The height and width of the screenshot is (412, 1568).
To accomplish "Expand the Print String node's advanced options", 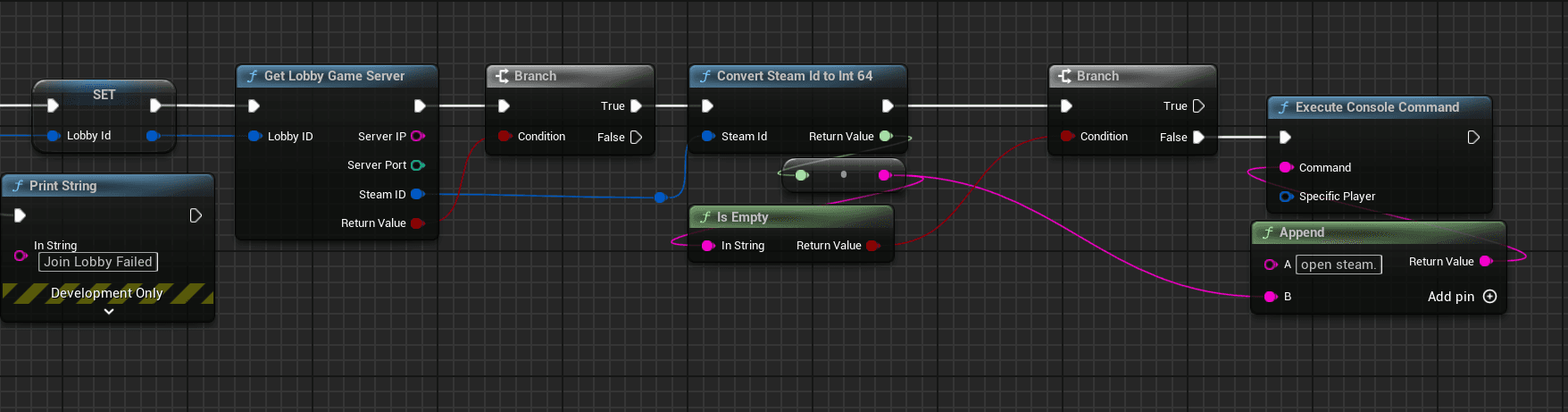I will [x=109, y=312].
